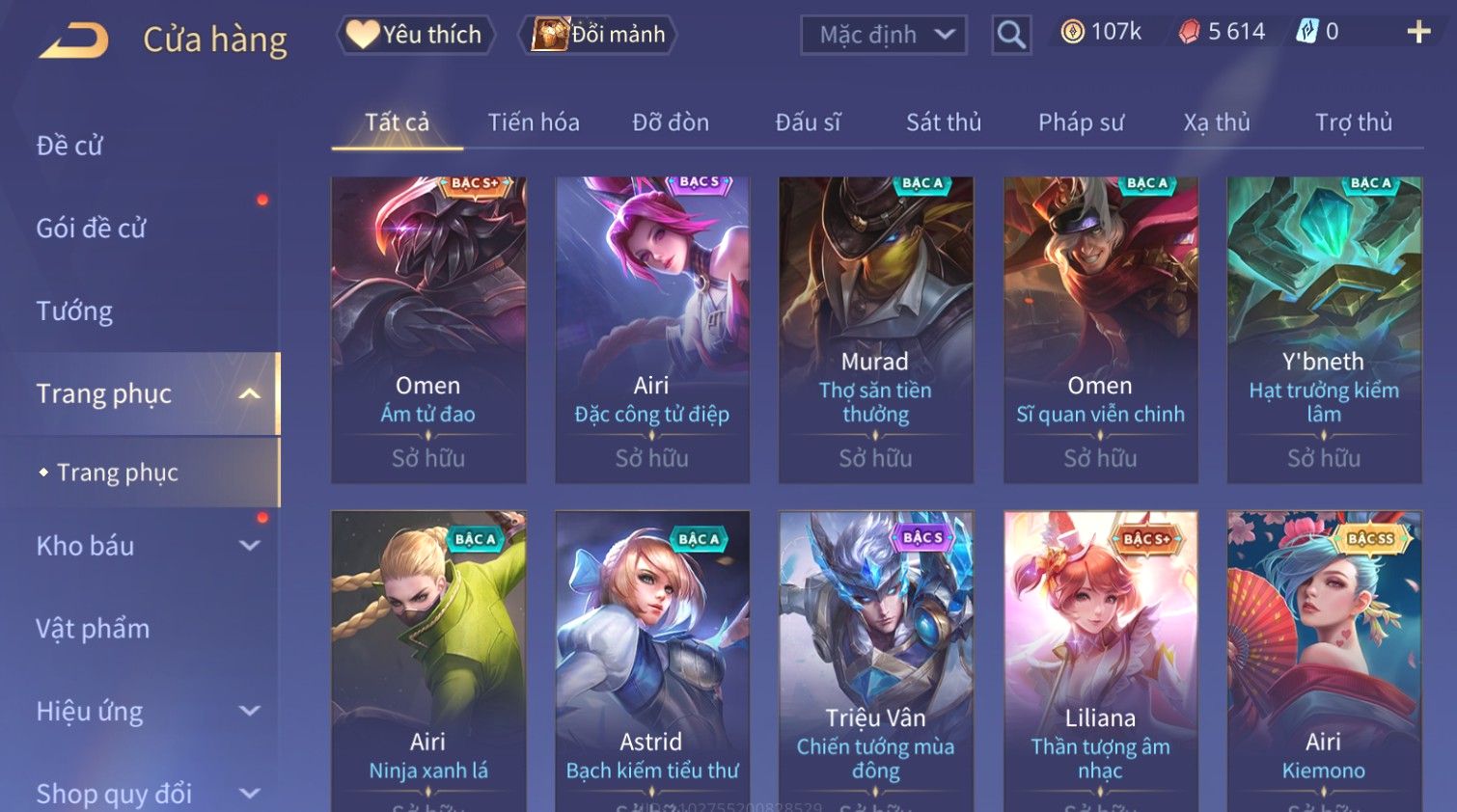Image resolution: width=1457 pixels, height=812 pixels.
Task: Select the Tiến hóa tab
Action: coord(534,122)
